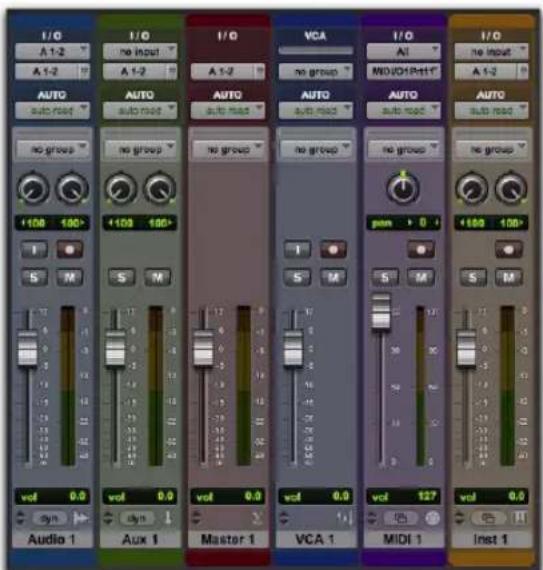Click the Audio 1 volume fader
The image size is (543, 570).
28,349
